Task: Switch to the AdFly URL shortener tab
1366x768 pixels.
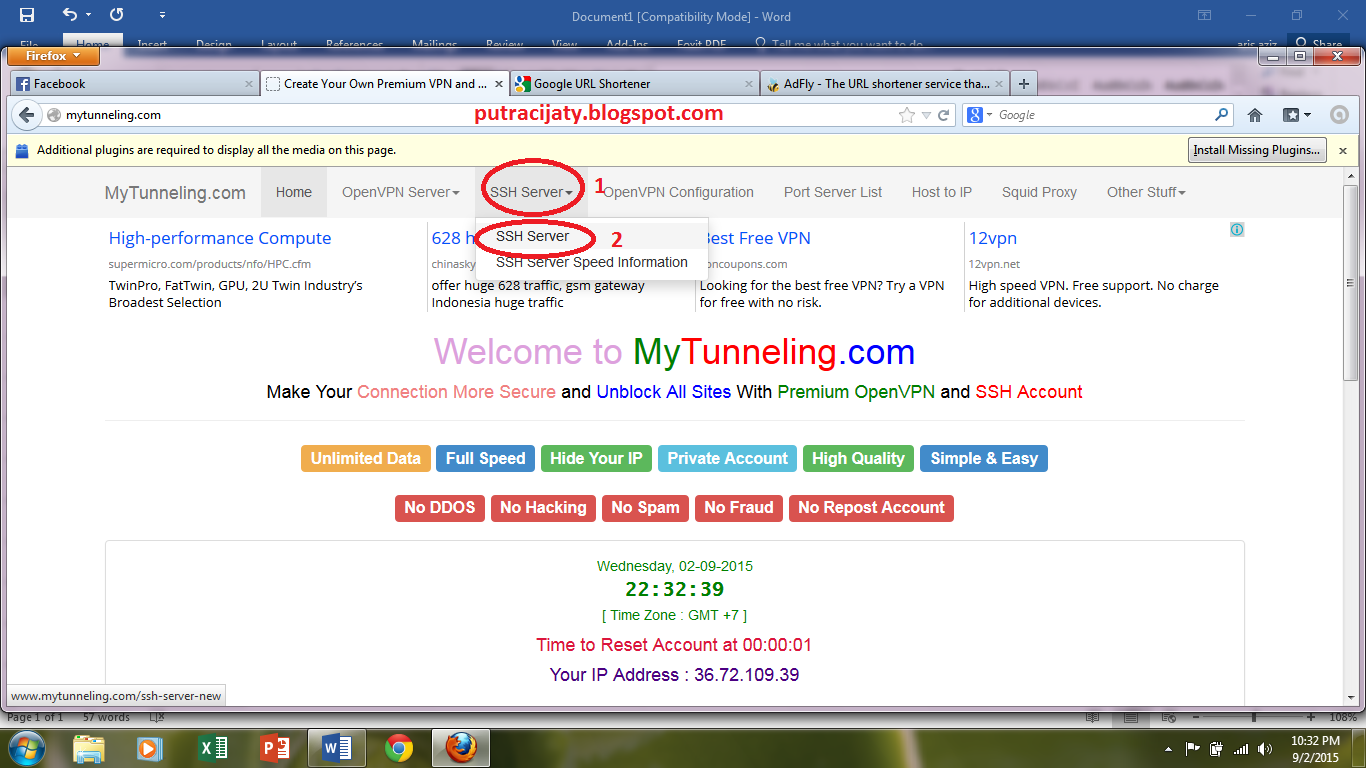Action: point(885,84)
